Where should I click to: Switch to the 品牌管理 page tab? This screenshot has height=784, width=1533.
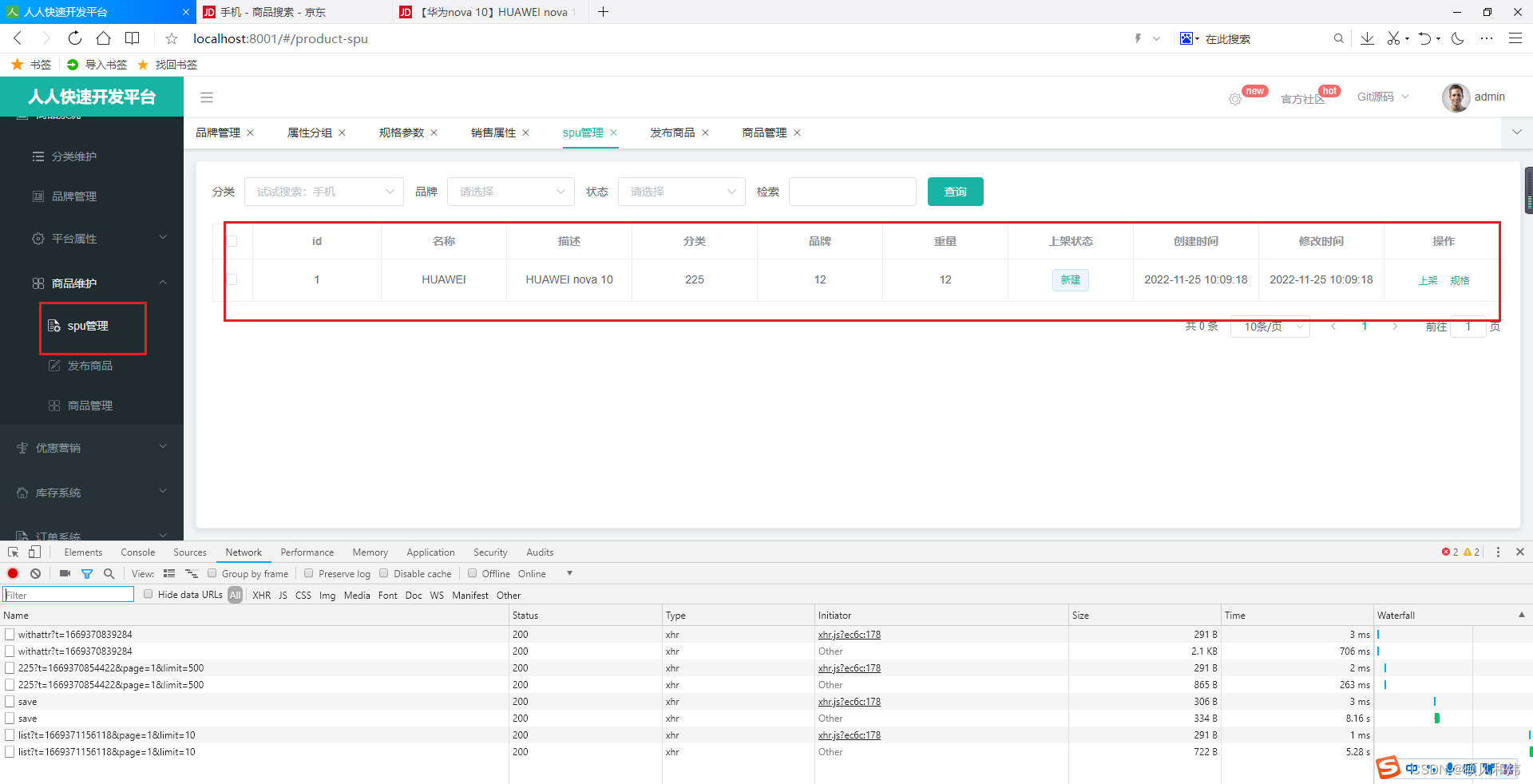coord(218,133)
